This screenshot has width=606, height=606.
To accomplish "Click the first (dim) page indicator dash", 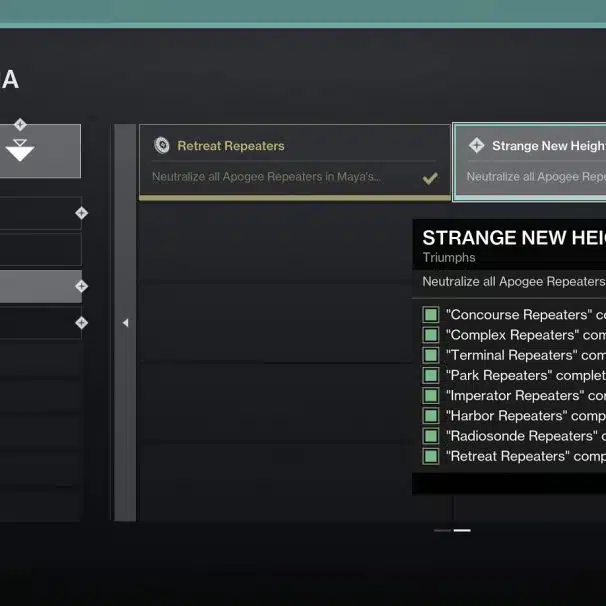I will pyautogui.click(x=442, y=531).
